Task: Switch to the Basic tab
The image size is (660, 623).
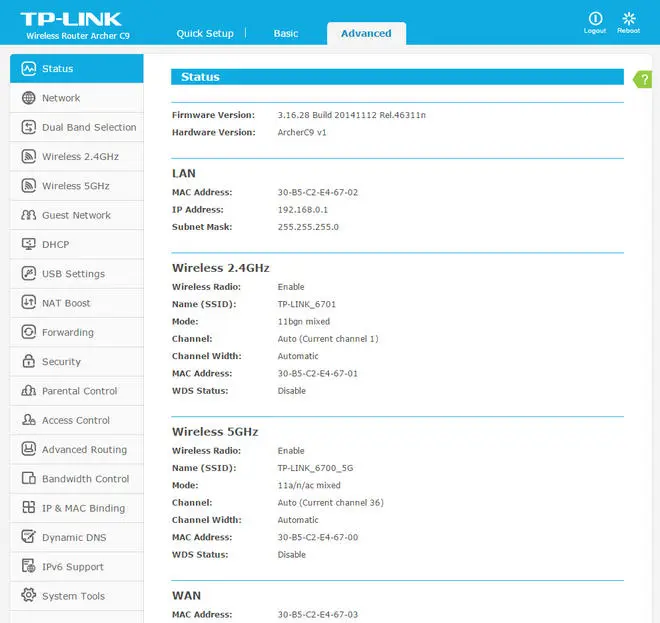Action: tap(286, 33)
